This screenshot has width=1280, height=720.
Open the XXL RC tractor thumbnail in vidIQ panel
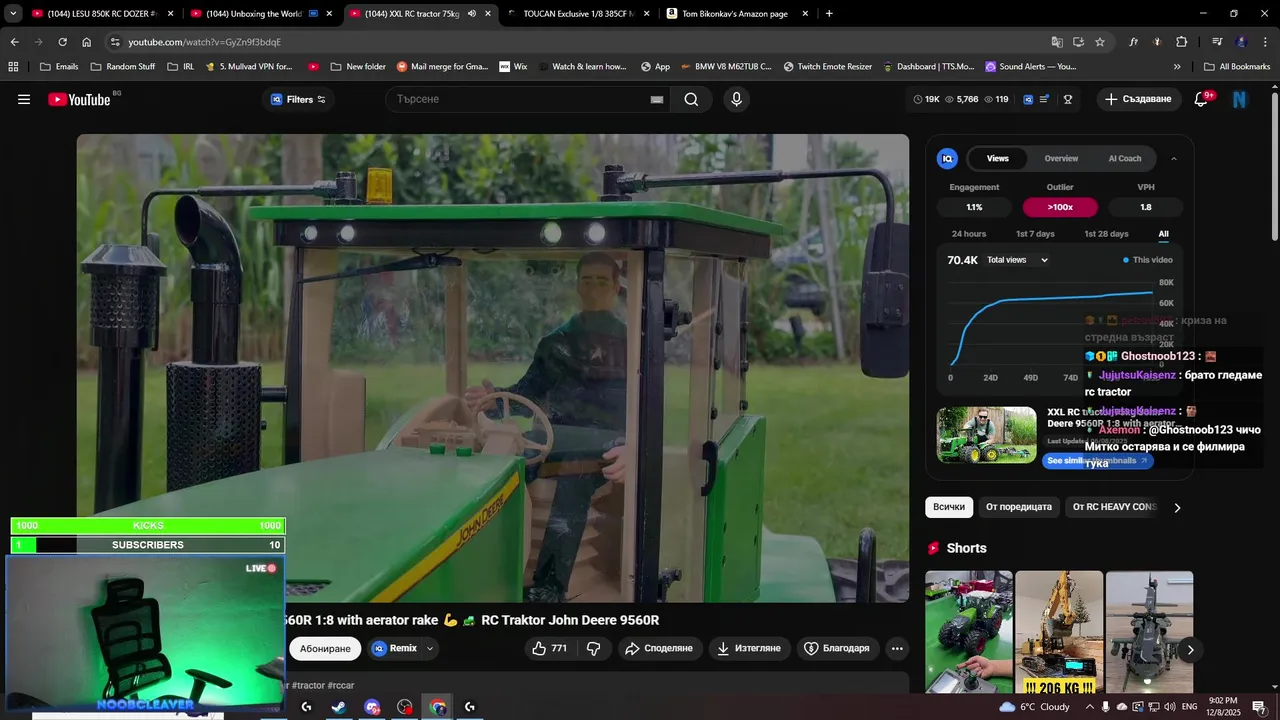986,434
